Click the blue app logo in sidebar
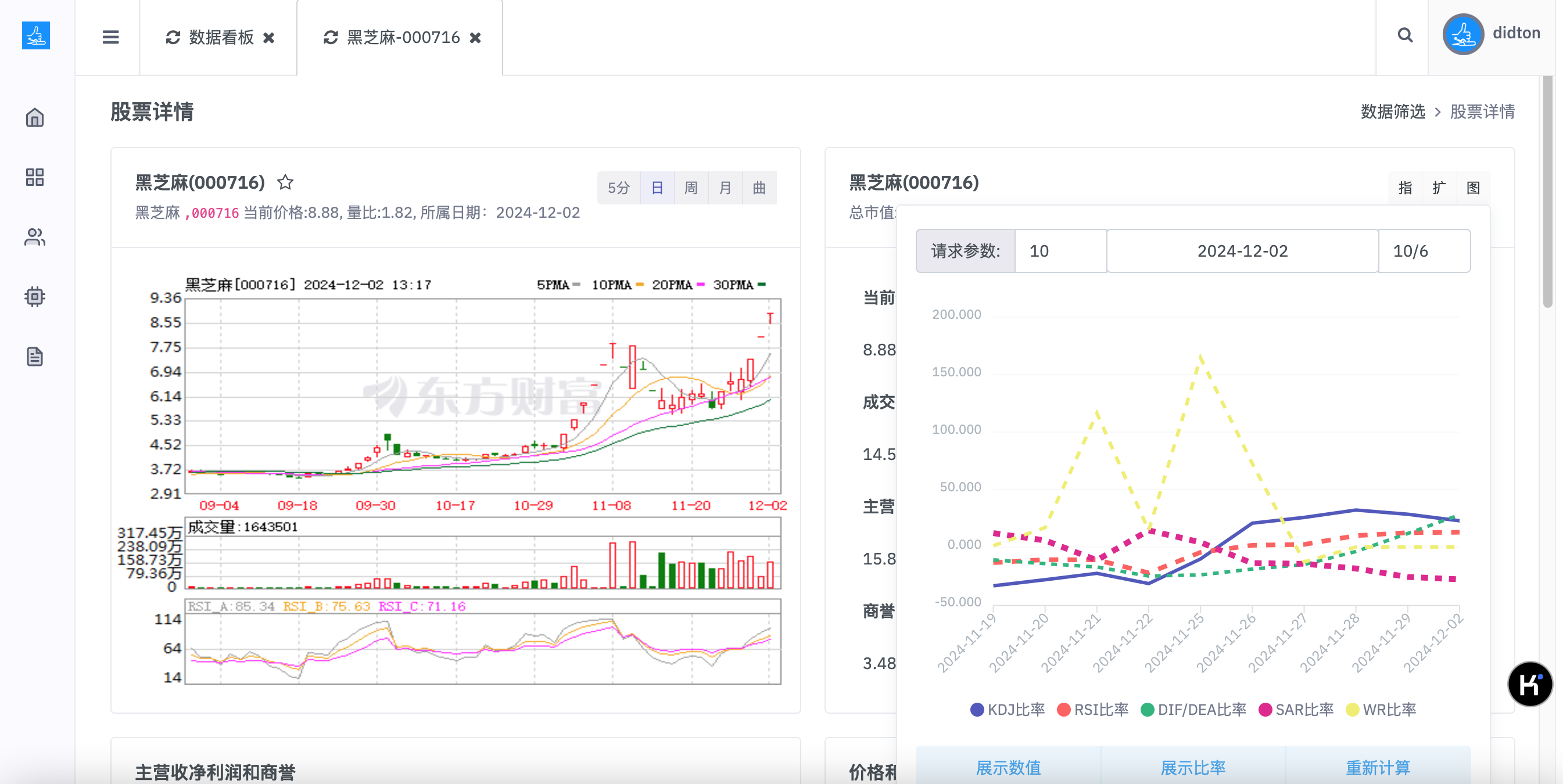 [36, 36]
